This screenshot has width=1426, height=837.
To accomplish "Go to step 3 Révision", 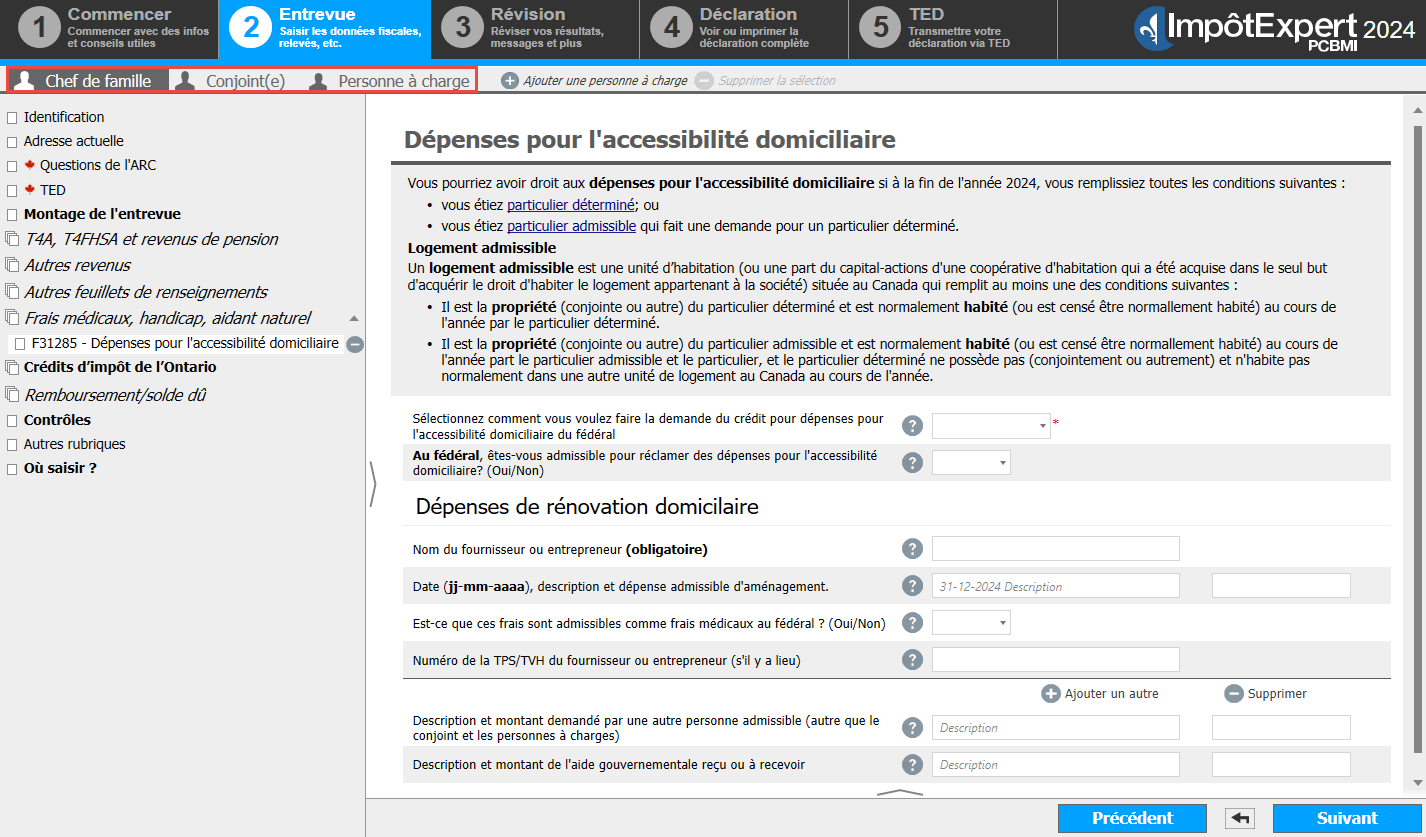I will pyautogui.click(x=535, y=29).
